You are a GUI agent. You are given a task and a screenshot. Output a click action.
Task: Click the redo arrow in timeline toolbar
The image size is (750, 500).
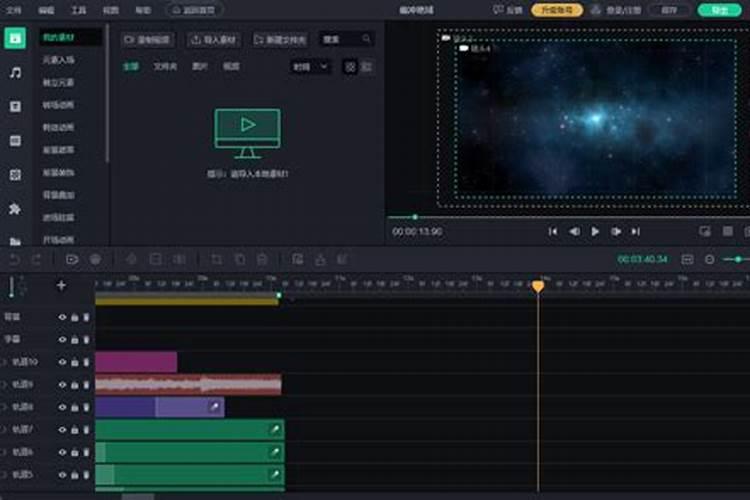pyautogui.click(x=36, y=259)
